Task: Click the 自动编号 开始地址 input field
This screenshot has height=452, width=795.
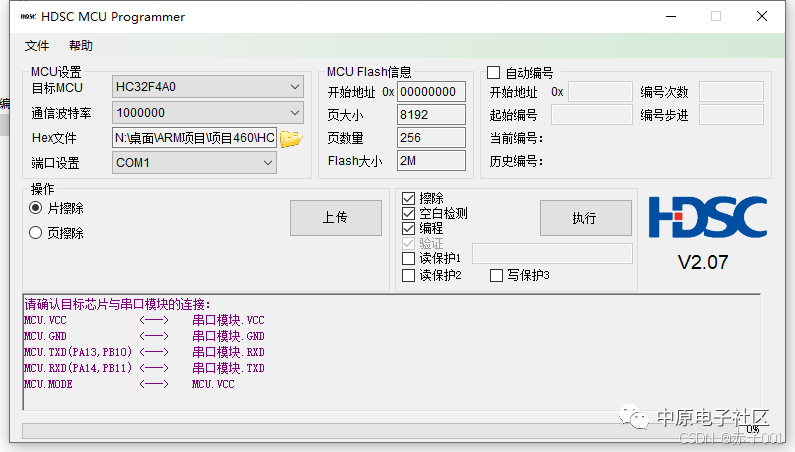Action: [x=600, y=92]
